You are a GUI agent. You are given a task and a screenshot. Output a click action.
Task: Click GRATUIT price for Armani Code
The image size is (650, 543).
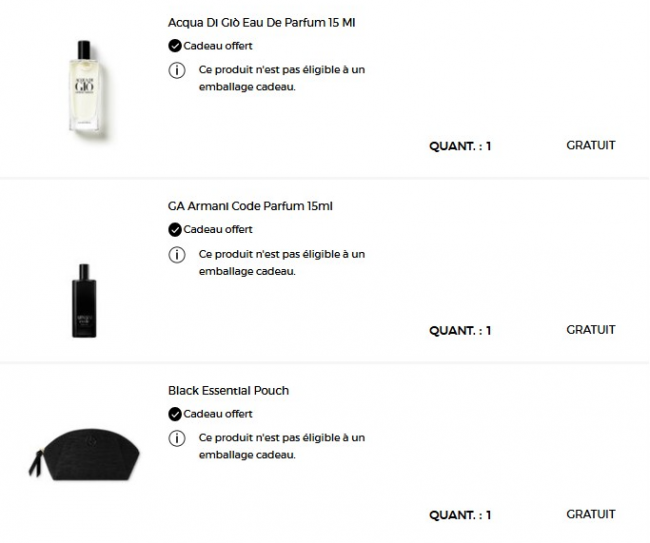click(590, 329)
